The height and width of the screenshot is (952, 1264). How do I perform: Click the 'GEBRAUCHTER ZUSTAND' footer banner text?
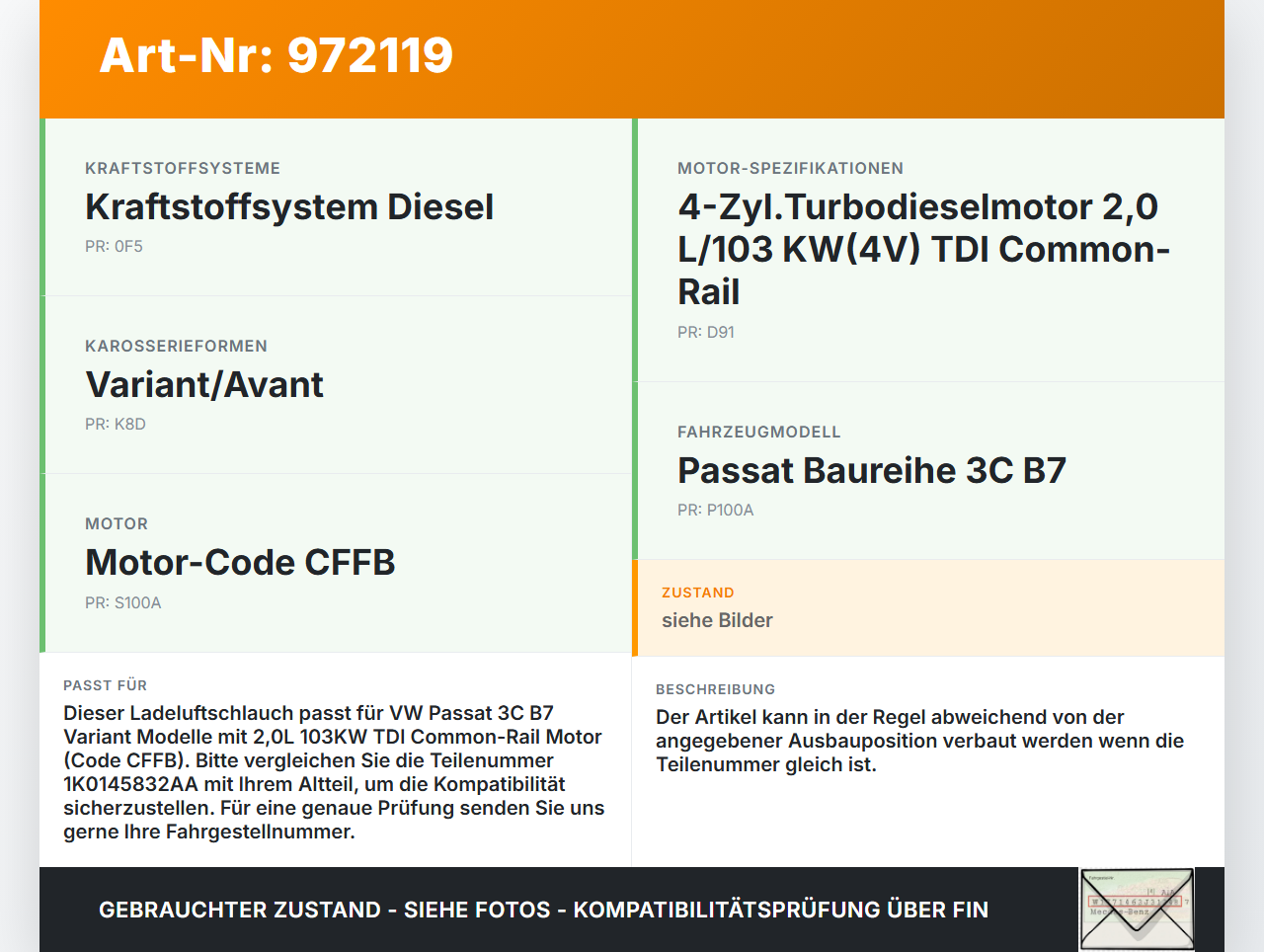point(543,910)
